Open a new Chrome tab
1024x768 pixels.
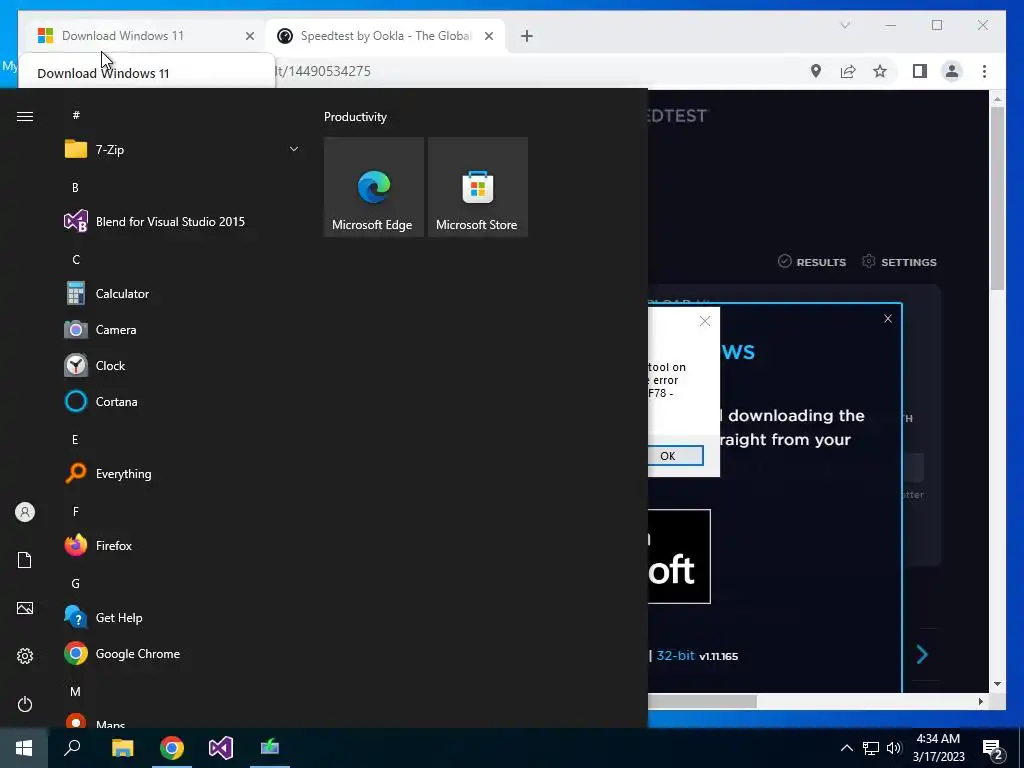526,36
